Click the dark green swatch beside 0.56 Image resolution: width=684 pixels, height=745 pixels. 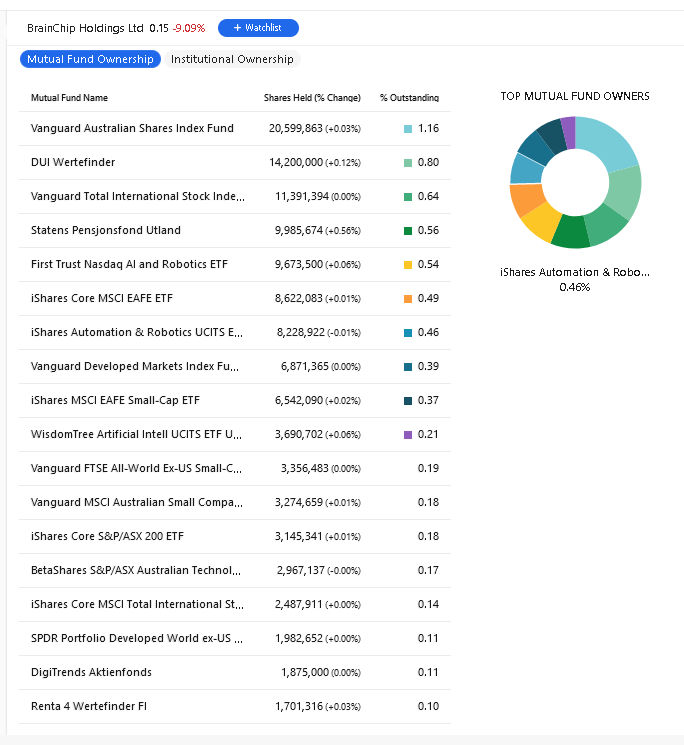click(408, 231)
